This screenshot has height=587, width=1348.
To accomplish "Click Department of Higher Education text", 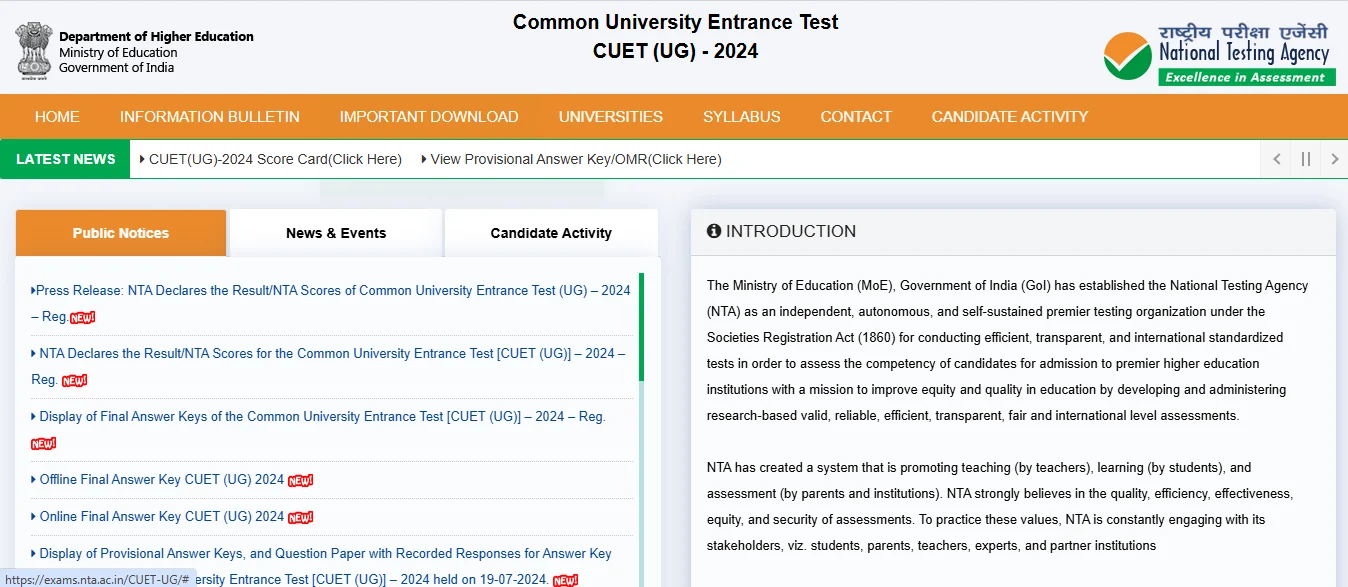I will [156, 36].
